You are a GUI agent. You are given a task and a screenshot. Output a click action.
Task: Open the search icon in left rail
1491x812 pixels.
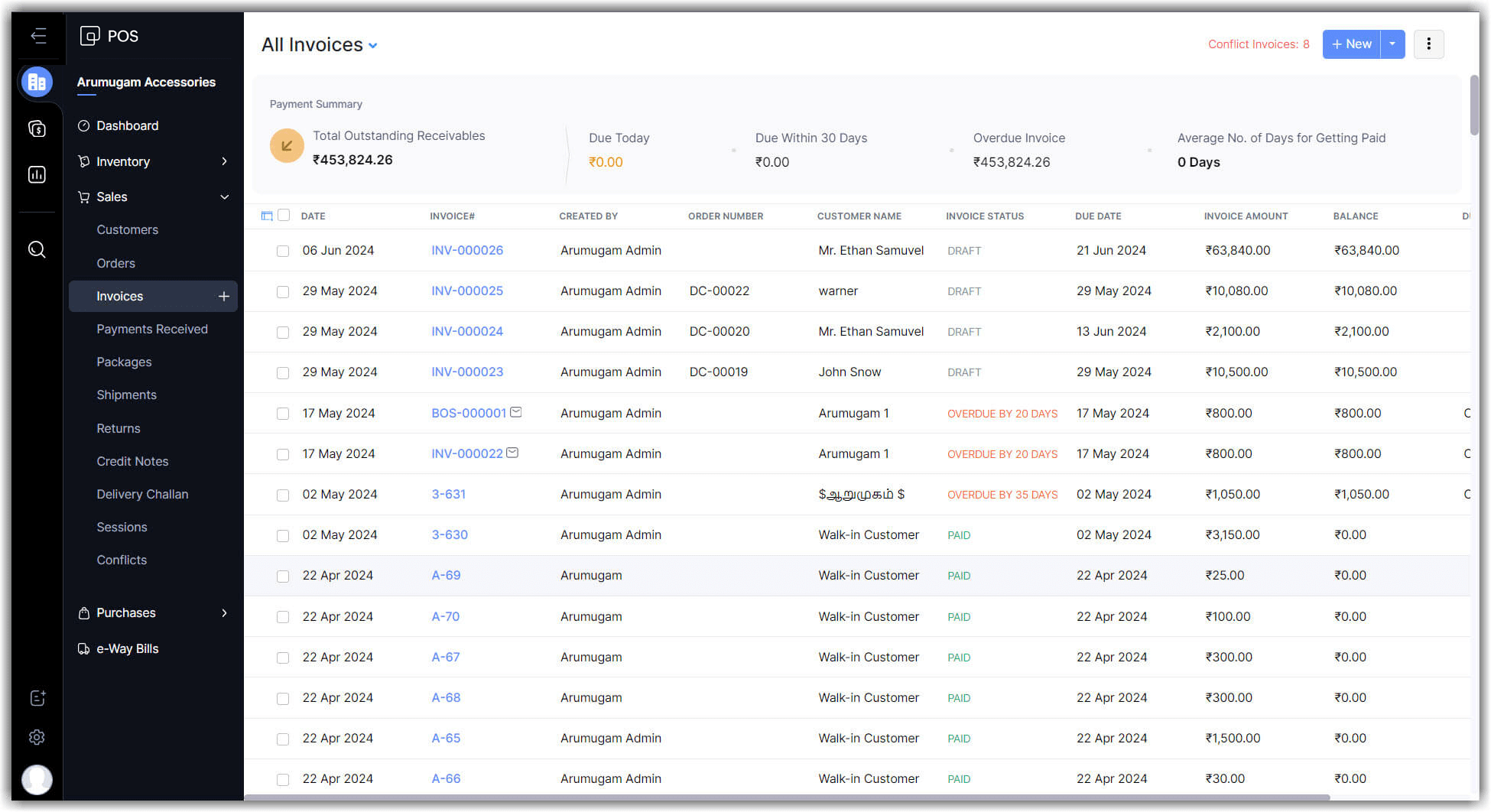tap(37, 250)
